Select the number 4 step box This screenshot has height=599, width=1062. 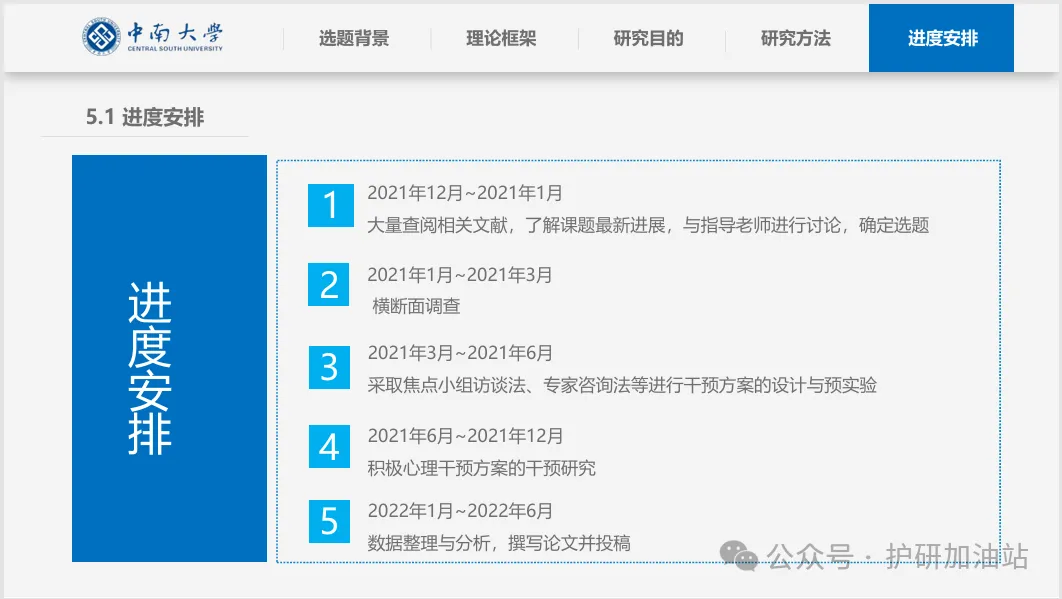329,447
